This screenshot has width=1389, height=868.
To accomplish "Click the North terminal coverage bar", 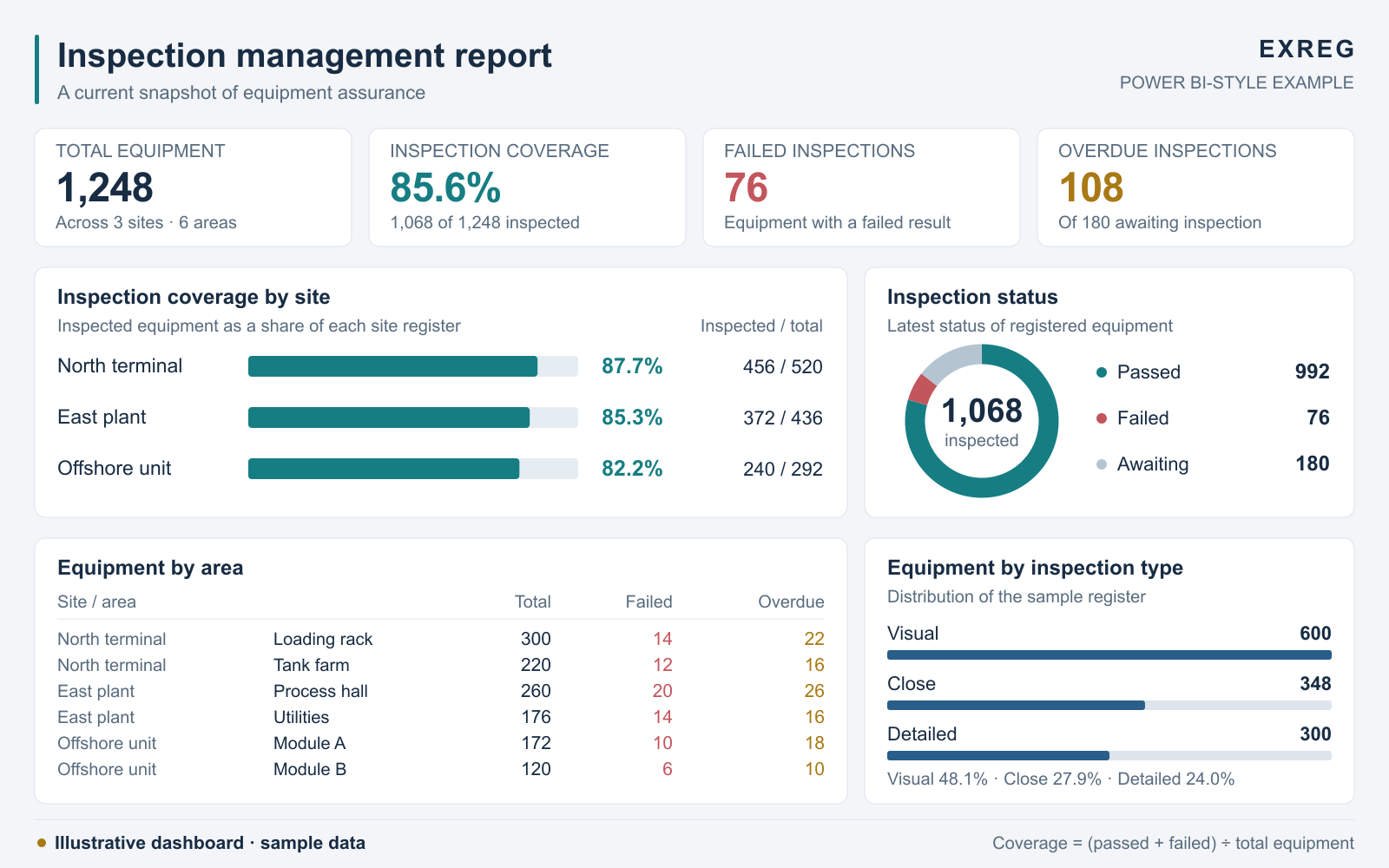I will click(x=413, y=366).
